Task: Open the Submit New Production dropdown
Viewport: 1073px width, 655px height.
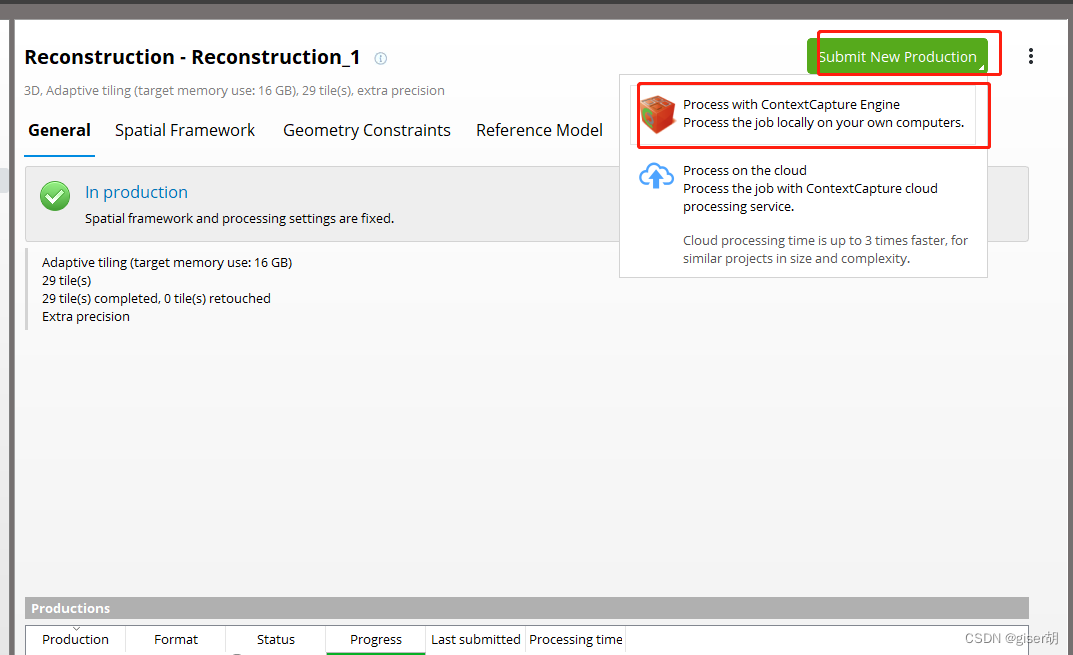Action: [897, 57]
